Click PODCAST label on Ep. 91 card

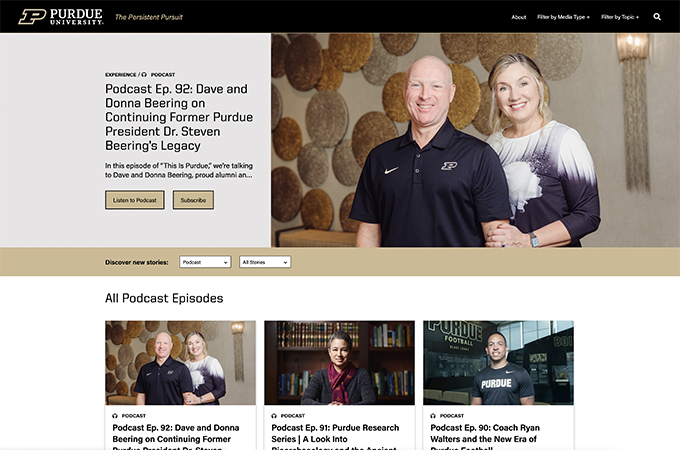click(293, 416)
